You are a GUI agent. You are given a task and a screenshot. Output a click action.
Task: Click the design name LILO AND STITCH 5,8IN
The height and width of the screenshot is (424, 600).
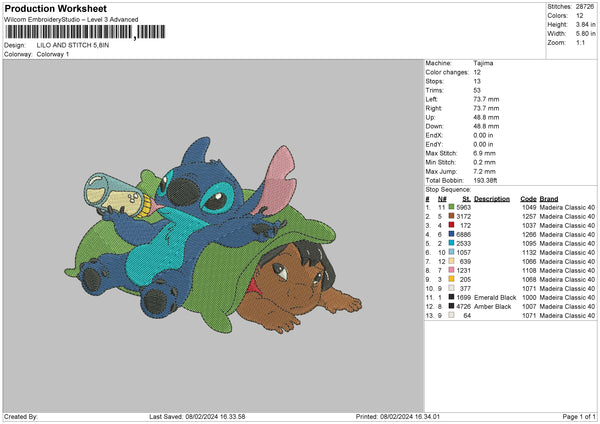tap(73, 45)
